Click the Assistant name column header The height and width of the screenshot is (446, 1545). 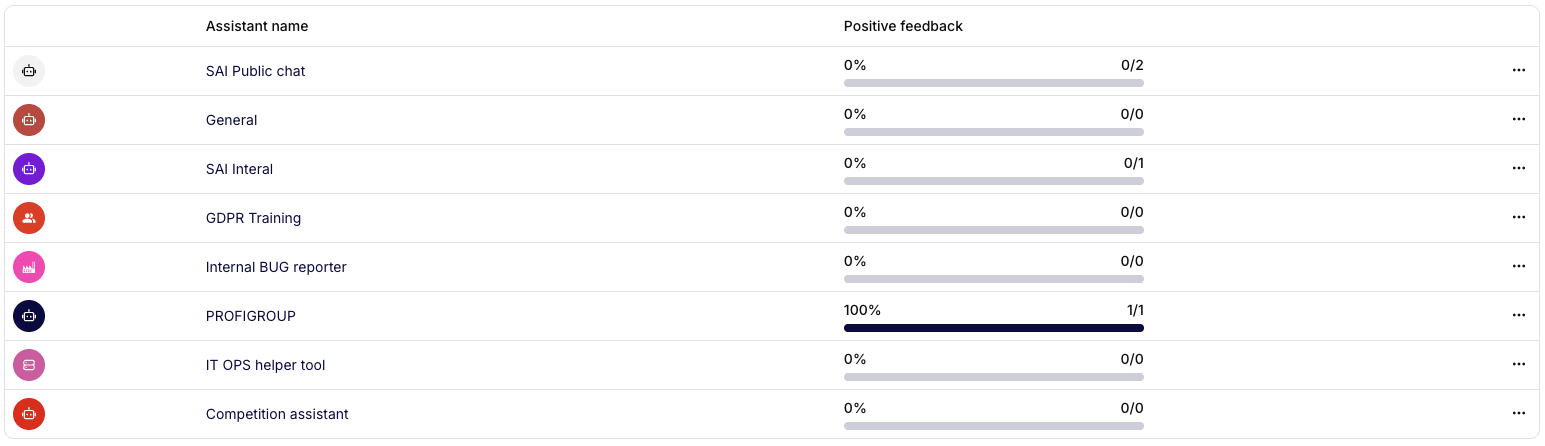click(257, 26)
